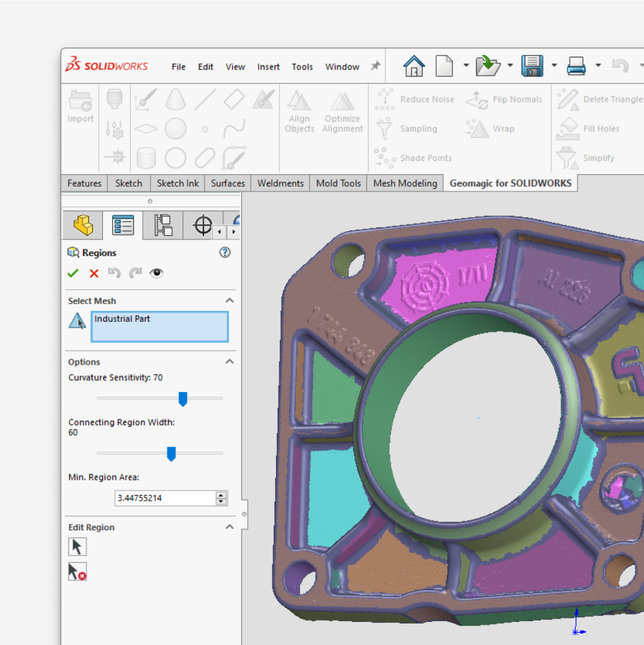Open the Open file dropdown arrow
Screen dimensions: 644x645
[510, 65]
